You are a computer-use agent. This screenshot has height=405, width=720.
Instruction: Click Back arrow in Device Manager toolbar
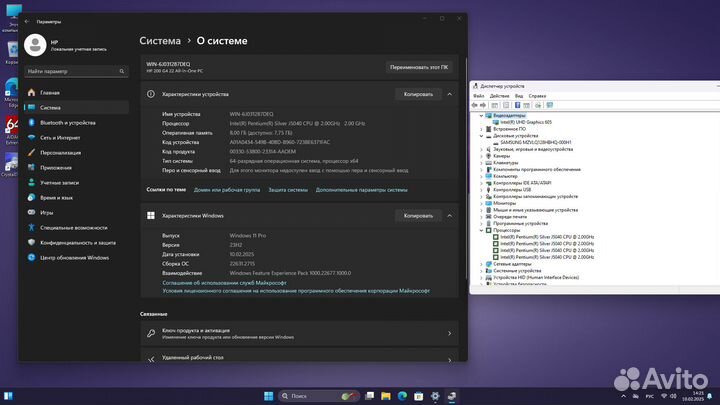[x=474, y=105]
